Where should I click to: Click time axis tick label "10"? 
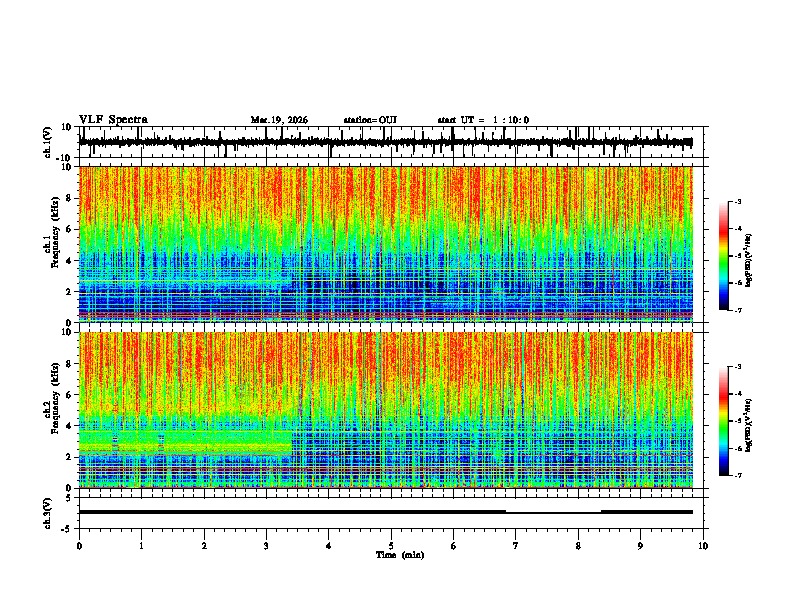[703, 546]
